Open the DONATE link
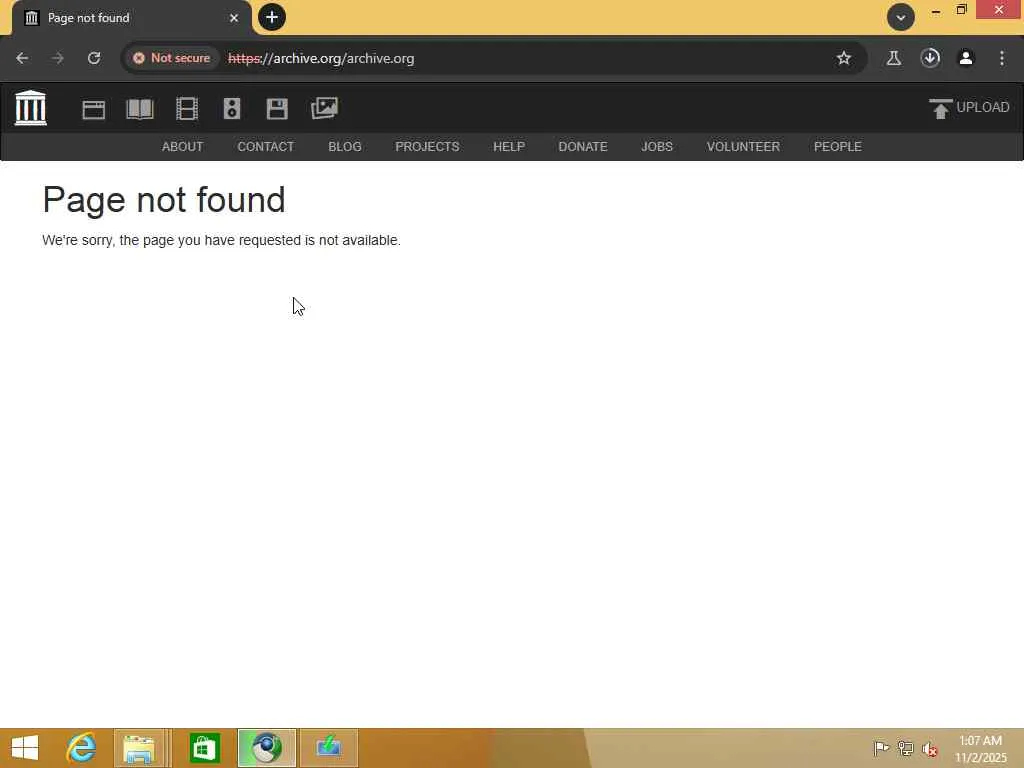1024x768 pixels. [583, 147]
